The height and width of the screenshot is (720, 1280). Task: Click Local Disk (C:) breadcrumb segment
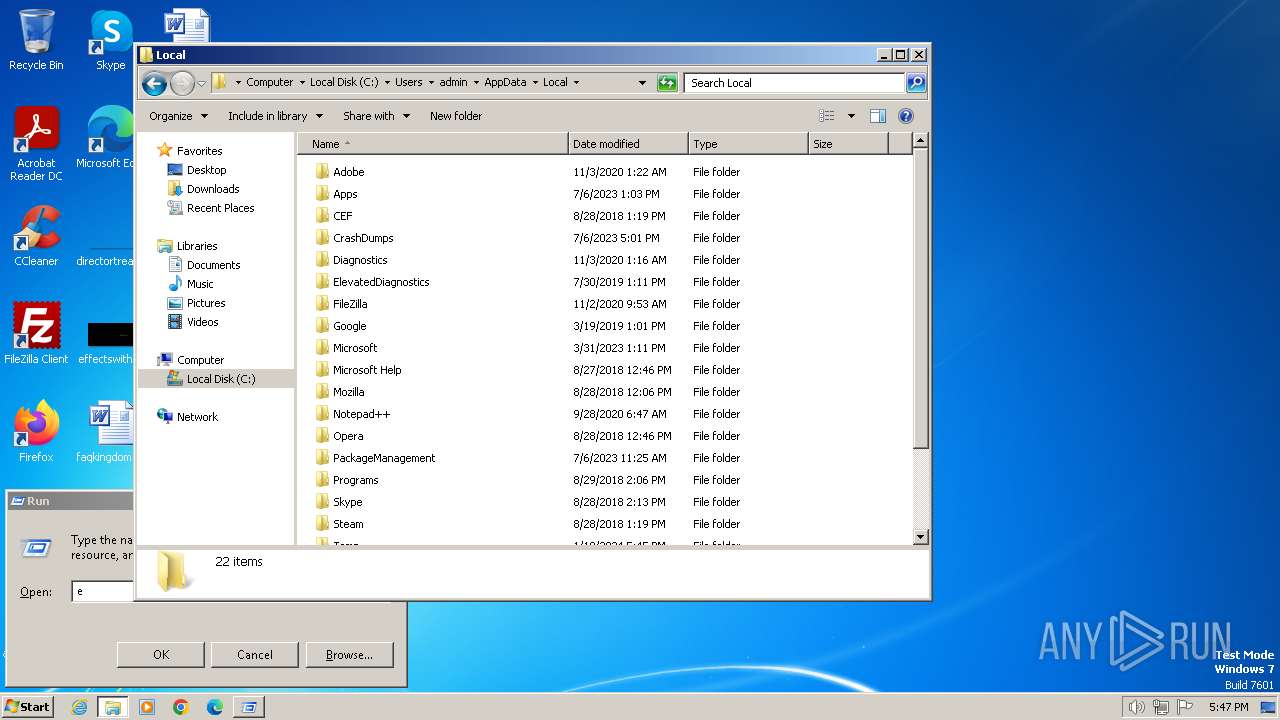[344, 83]
